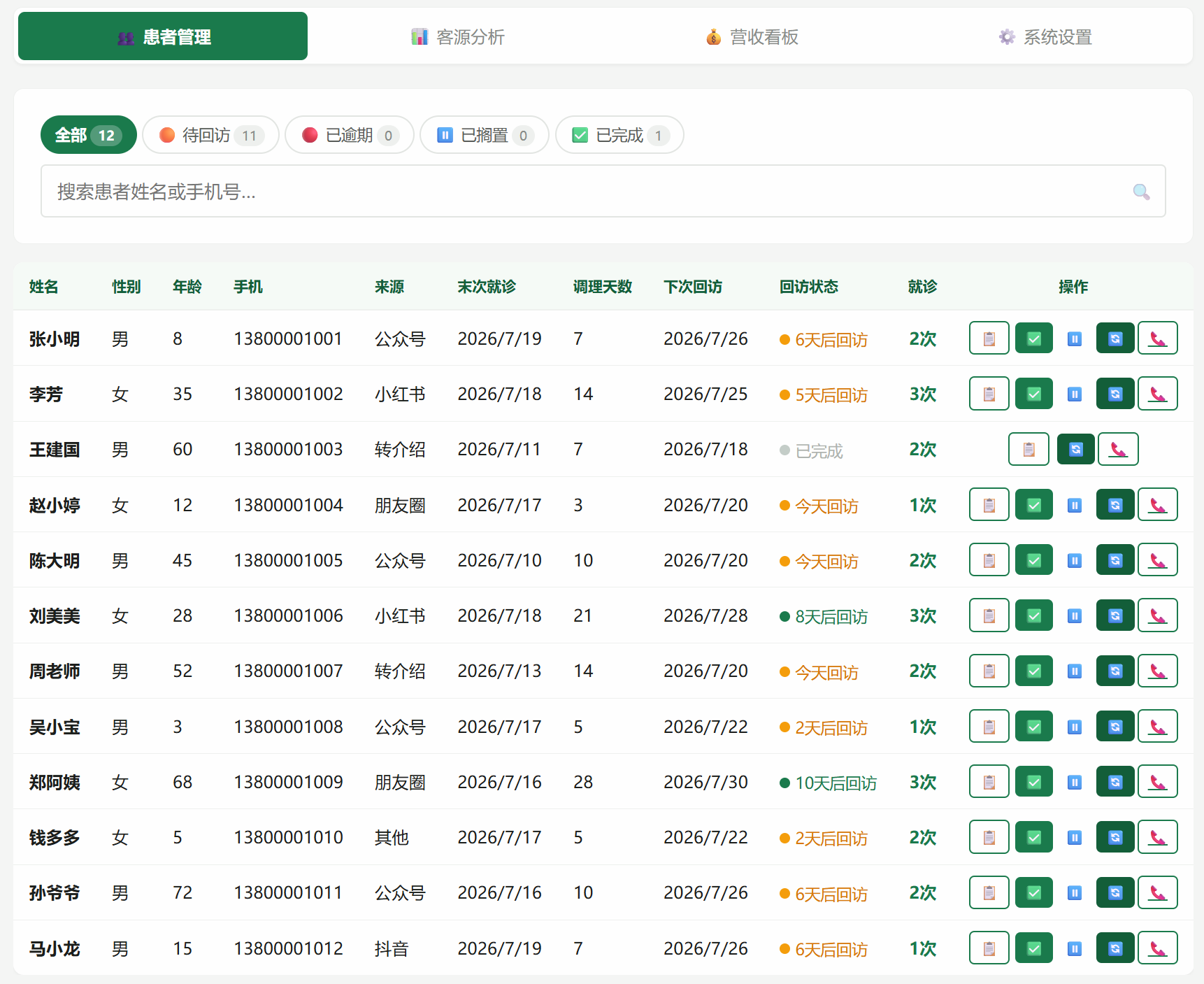1204x984 pixels.
Task: Open clipboard record for 李芳
Action: coord(989,394)
